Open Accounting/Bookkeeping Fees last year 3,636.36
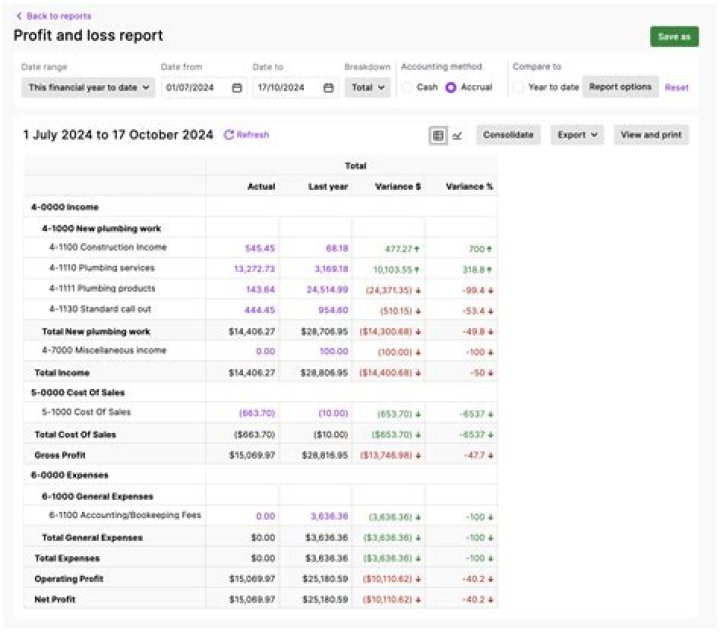Viewport: 720px width, 632px height. point(329,517)
